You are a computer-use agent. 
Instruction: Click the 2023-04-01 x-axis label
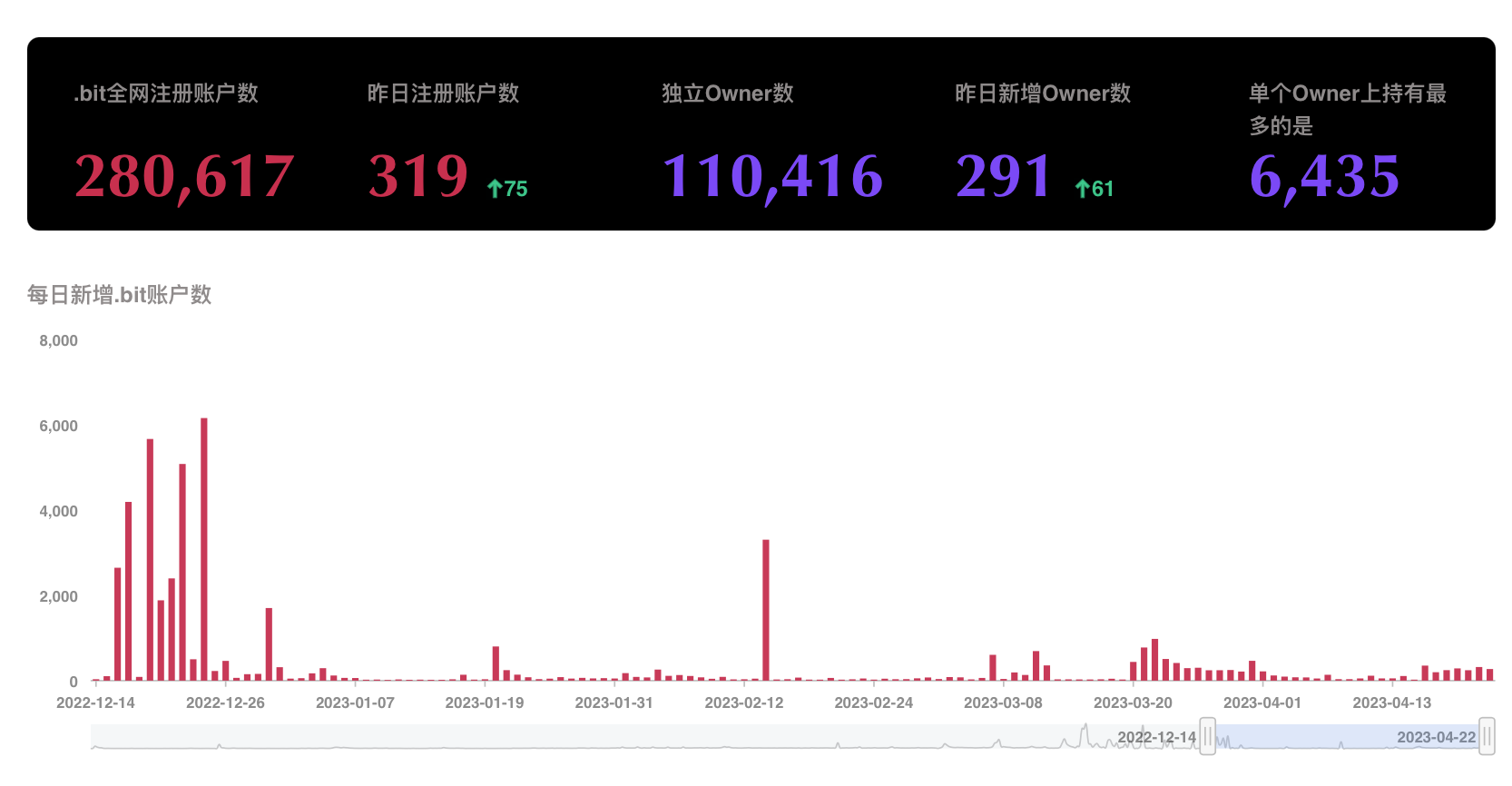1262,702
